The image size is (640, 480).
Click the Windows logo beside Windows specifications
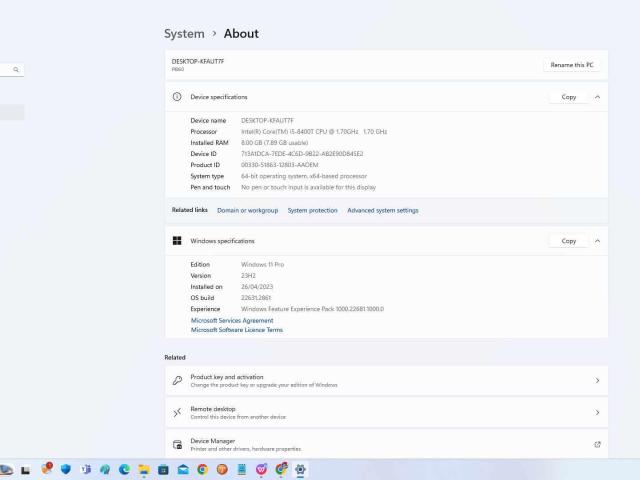[x=177, y=241]
